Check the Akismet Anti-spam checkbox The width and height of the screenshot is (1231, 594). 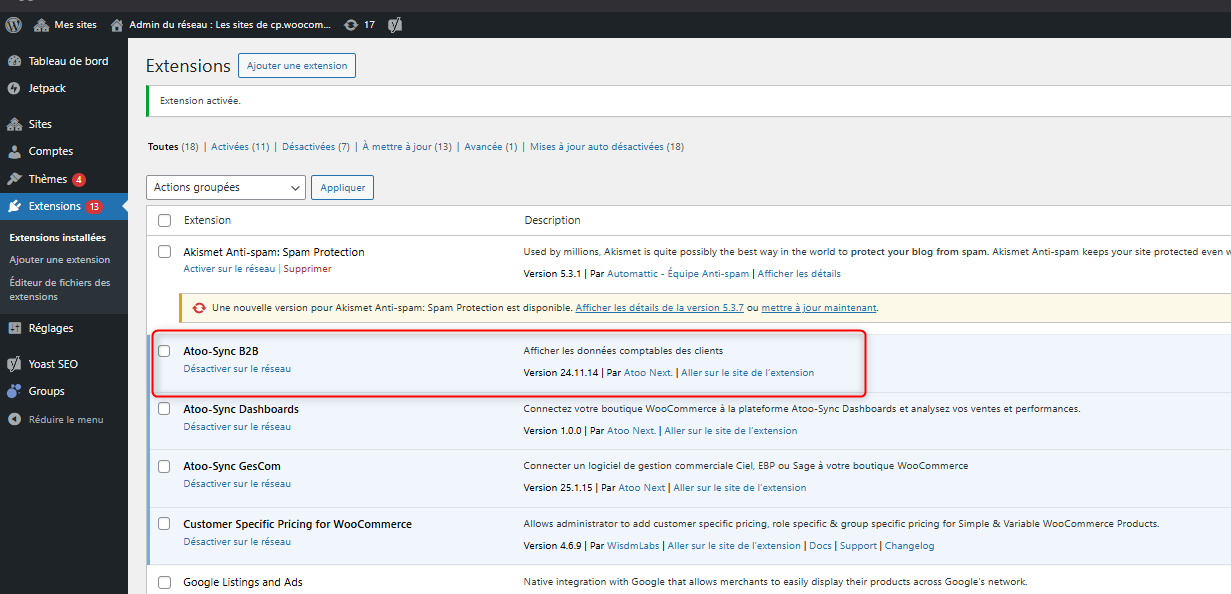pyautogui.click(x=165, y=252)
